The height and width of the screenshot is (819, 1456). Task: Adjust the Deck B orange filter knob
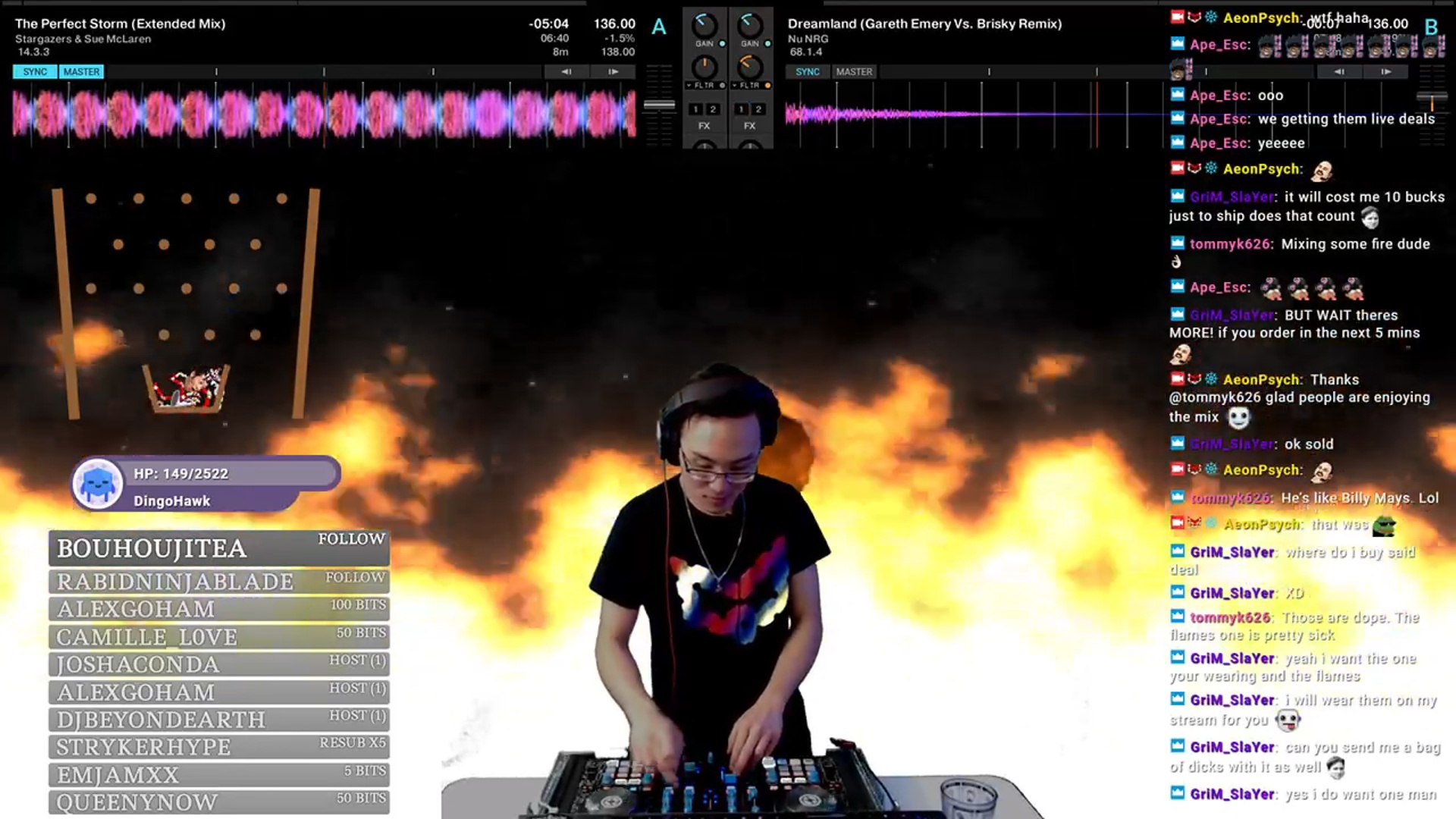(x=750, y=67)
